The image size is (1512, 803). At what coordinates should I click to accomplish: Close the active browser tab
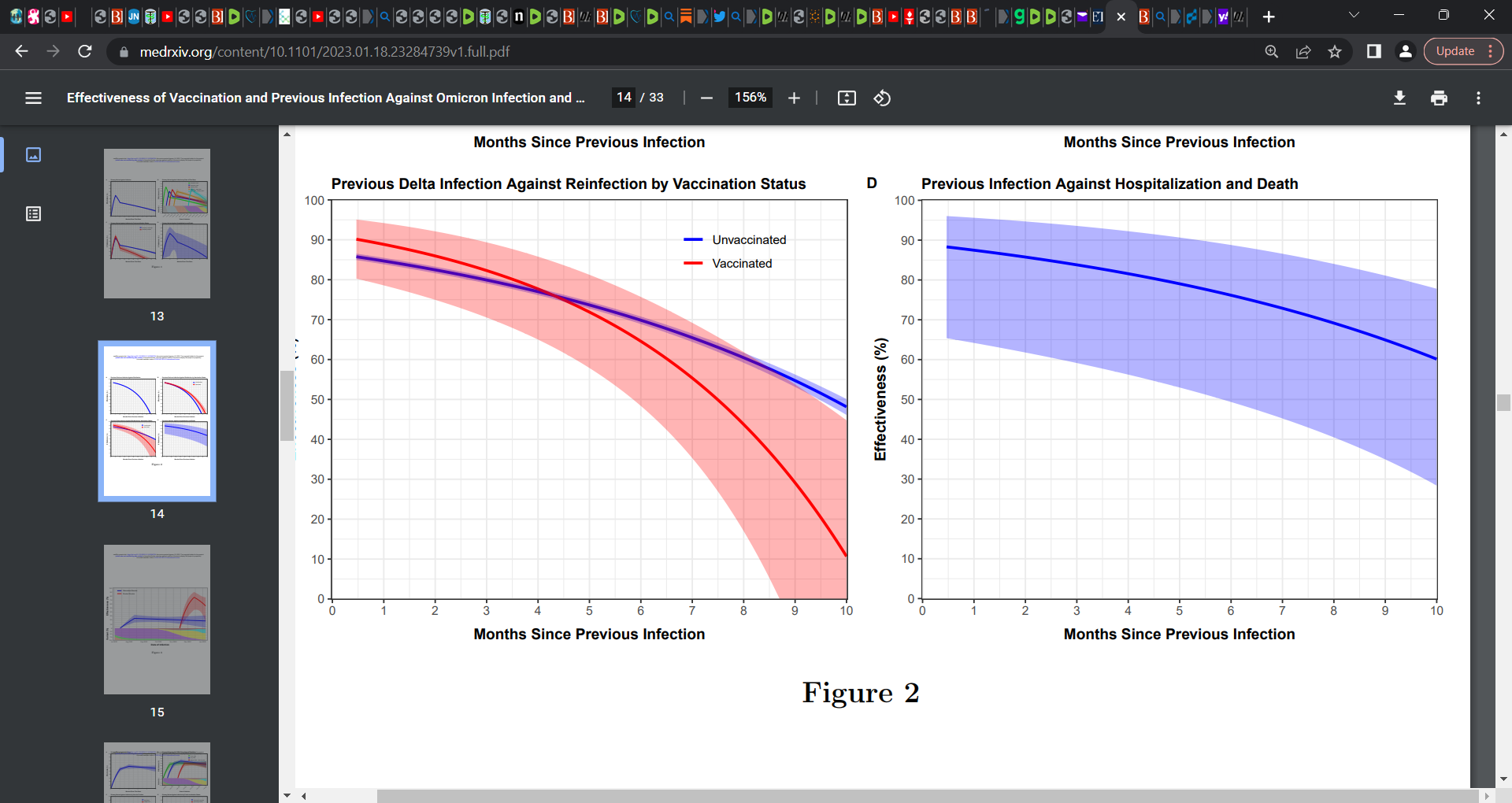1121,17
